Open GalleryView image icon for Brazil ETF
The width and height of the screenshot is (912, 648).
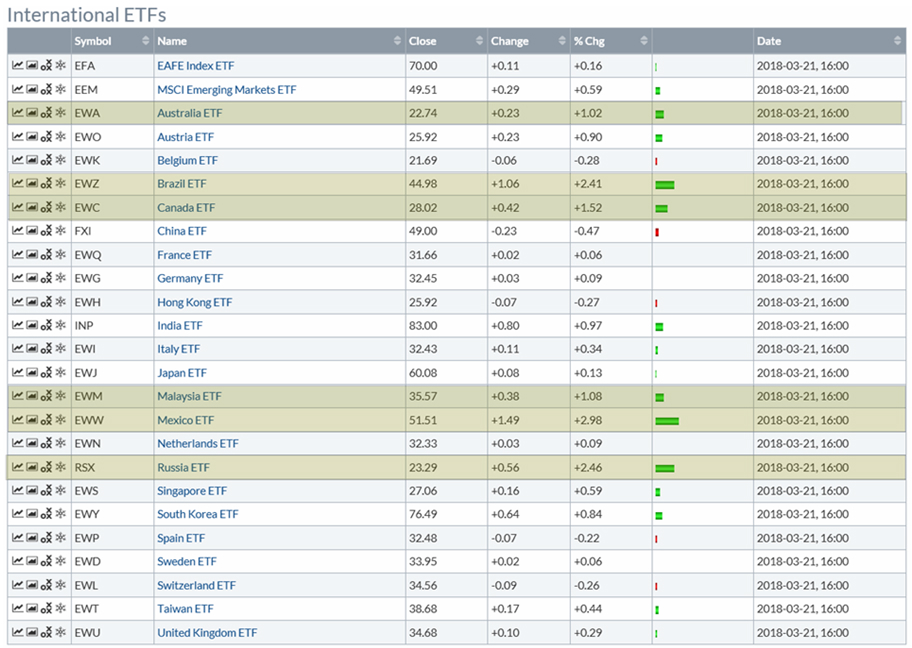point(32,184)
